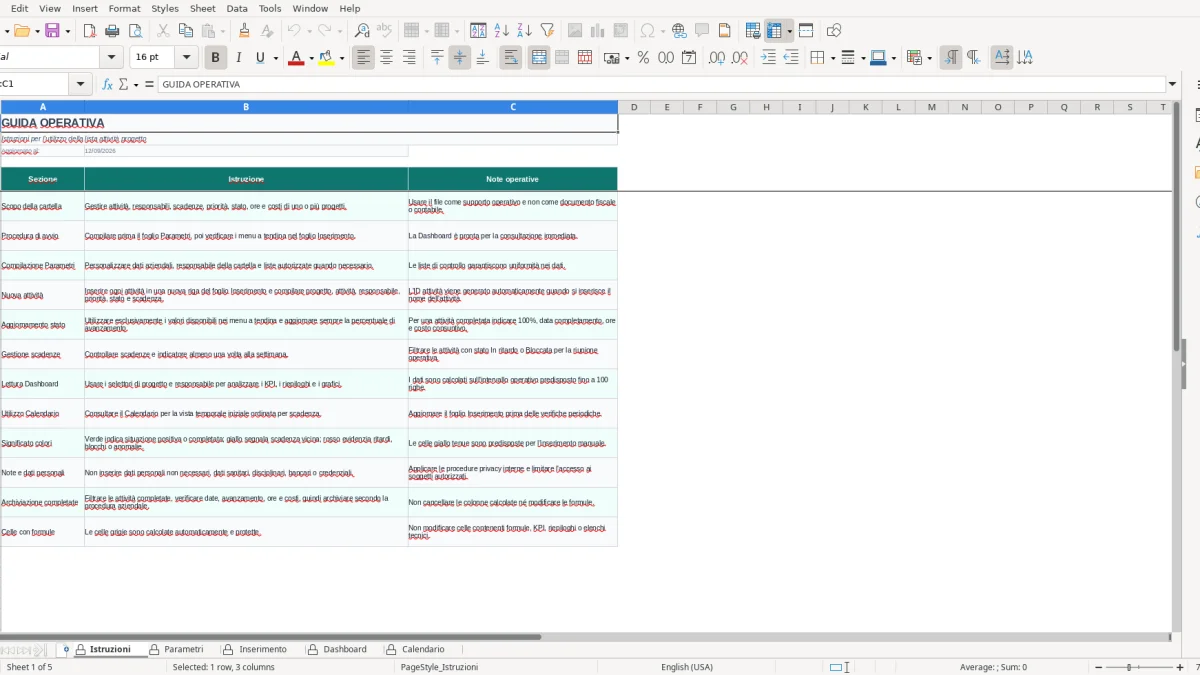Viewport: 1200px width, 675px height.
Task: Open the Freeze Rows and Columns dropdown arrow
Action: click(789, 31)
